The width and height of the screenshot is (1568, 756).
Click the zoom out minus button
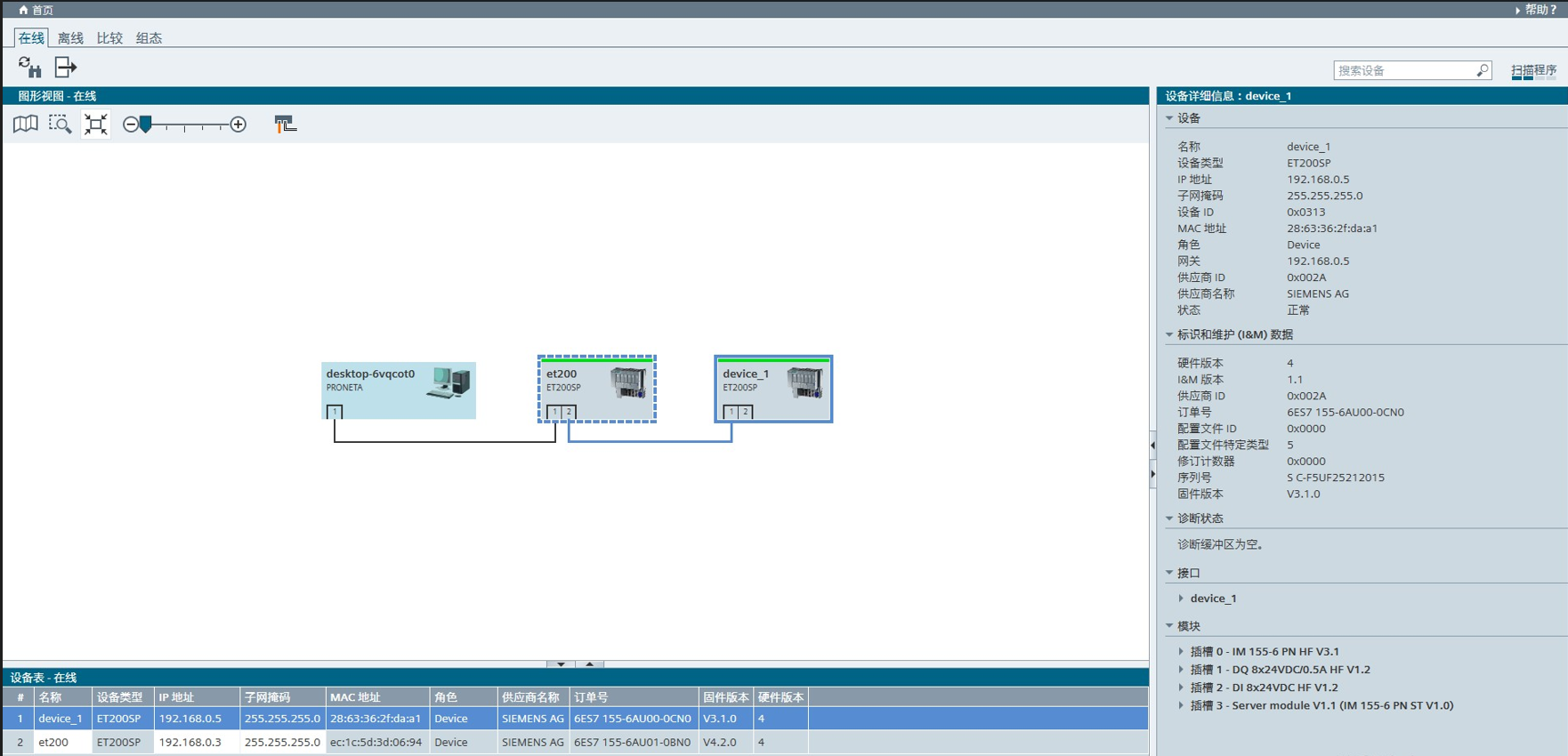point(131,125)
